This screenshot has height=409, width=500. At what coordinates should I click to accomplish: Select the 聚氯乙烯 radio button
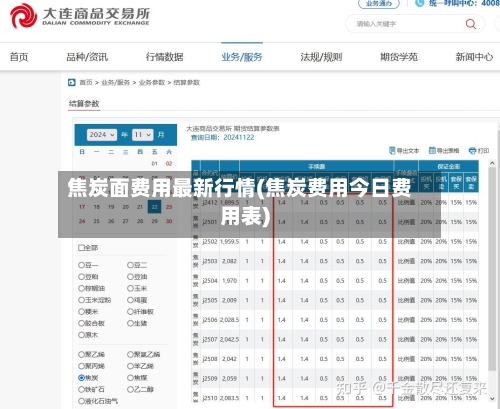130,354
